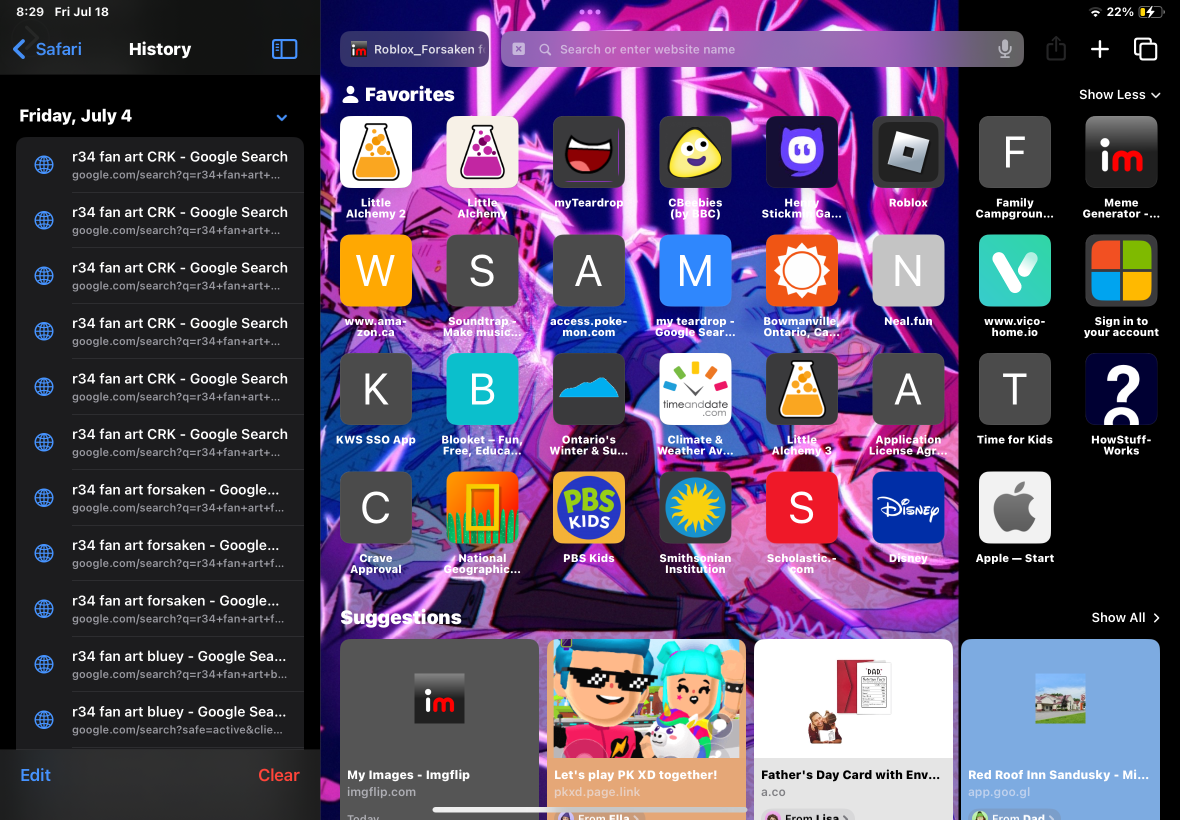Open the Let's play PK XD together suggestion
This screenshot has width=1180, height=820.
click(x=646, y=729)
